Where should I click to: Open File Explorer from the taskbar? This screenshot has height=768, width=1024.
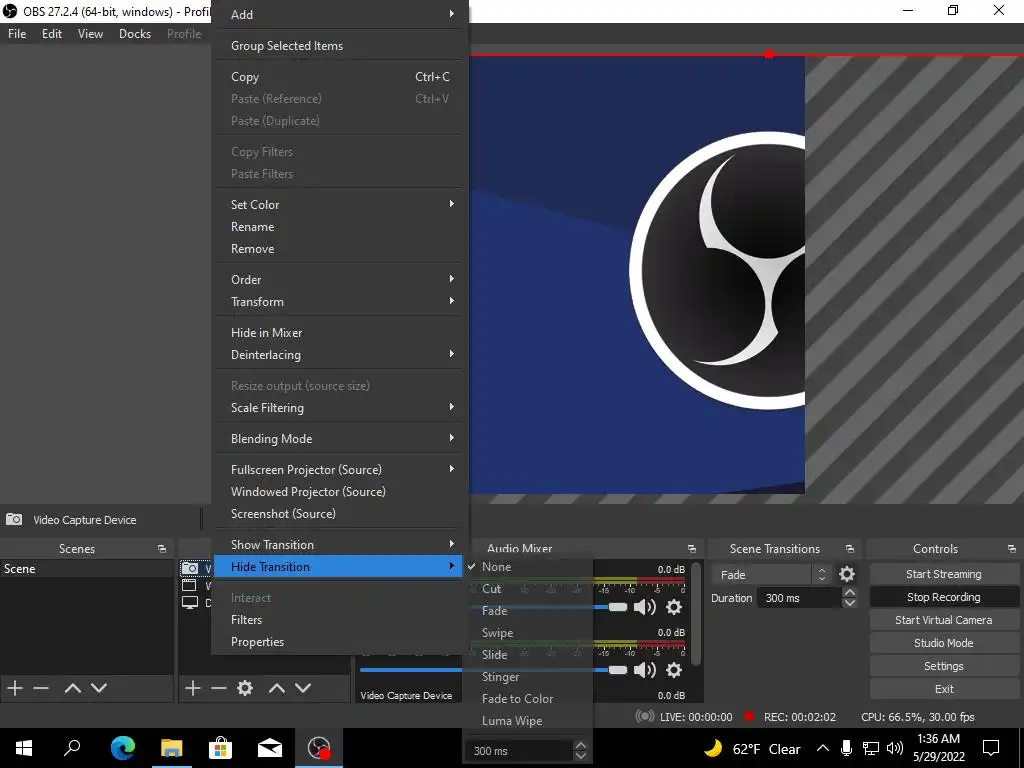(x=172, y=748)
